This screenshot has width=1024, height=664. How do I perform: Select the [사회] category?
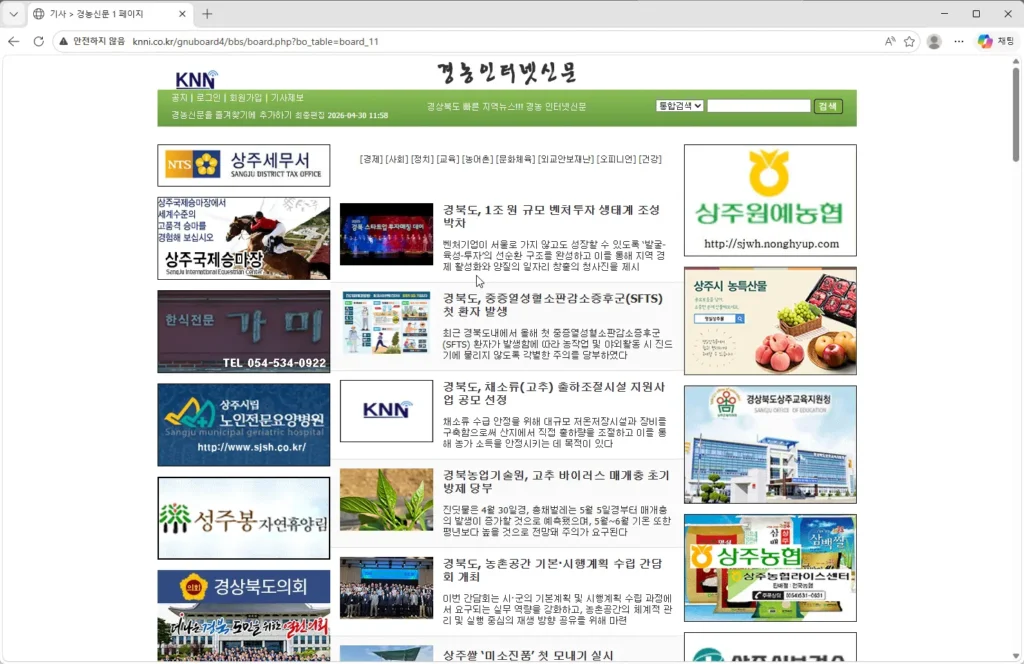(396, 159)
